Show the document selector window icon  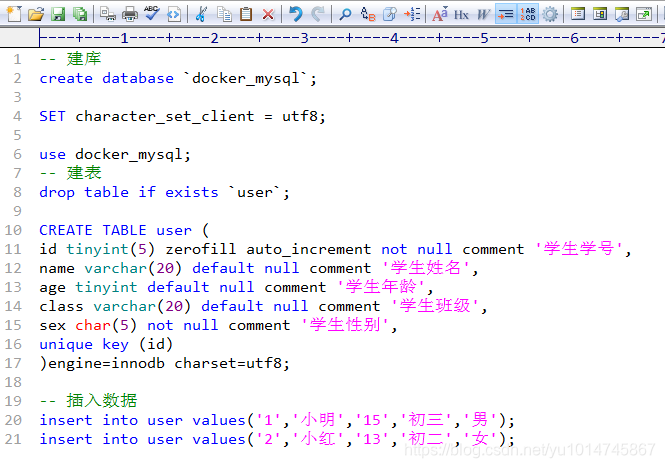coord(600,14)
